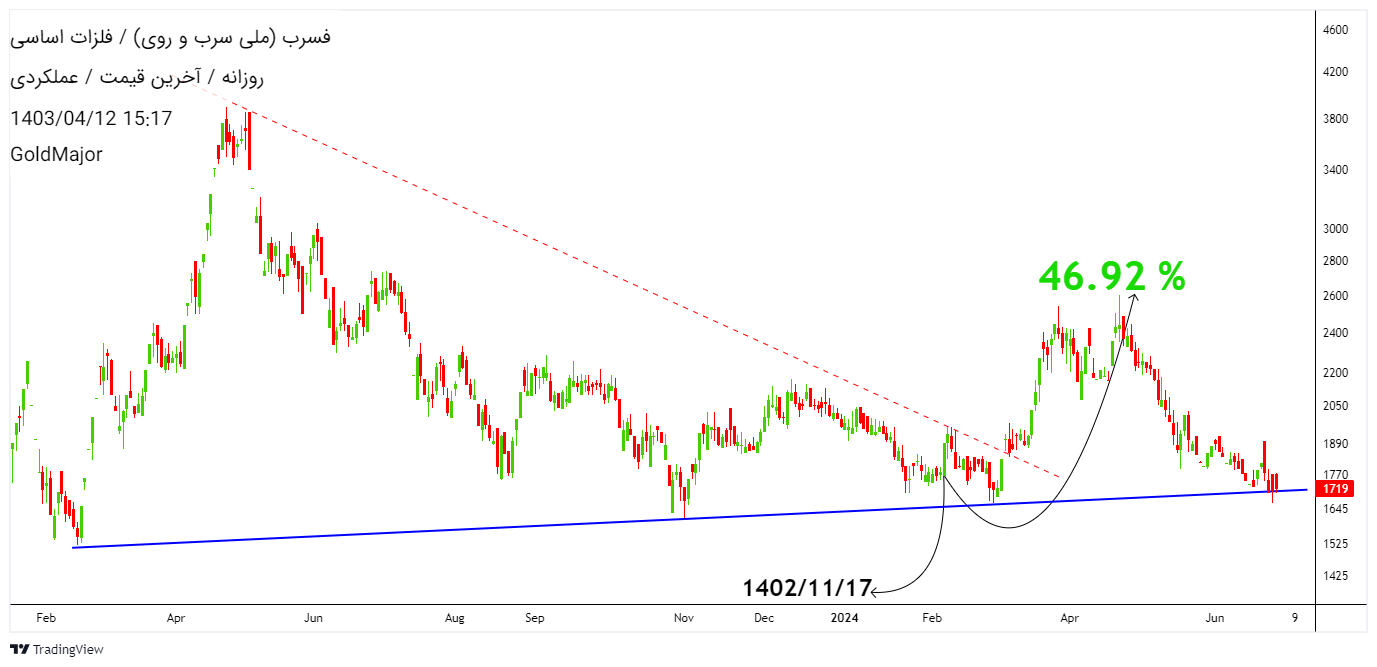Click the chart title line with فسرب

(171, 38)
